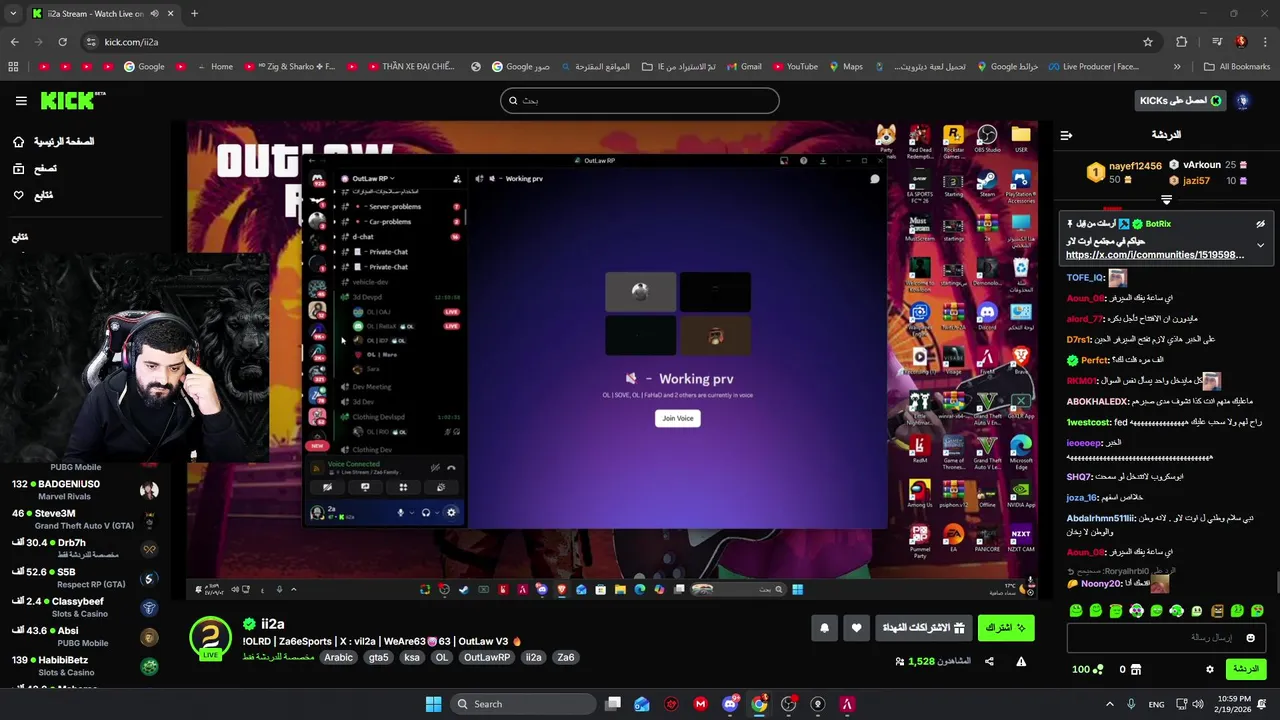Open Classybeef recommended channel
This screenshot has height=720, width=1280.
pos(85,607)
